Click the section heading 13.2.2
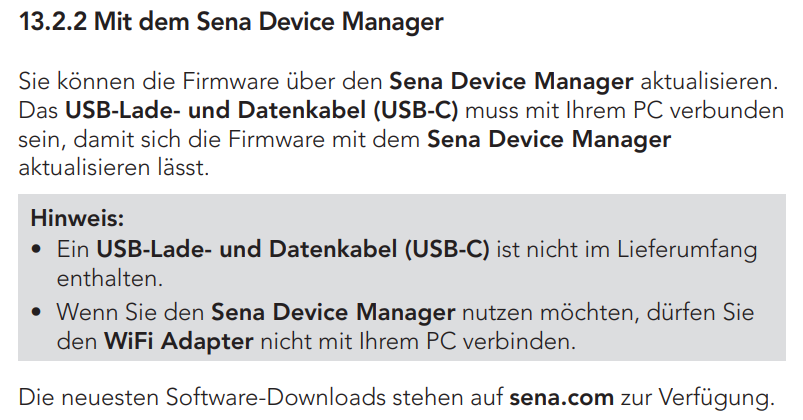The height and width of the screenshot is (420, 803). point(230,21)
